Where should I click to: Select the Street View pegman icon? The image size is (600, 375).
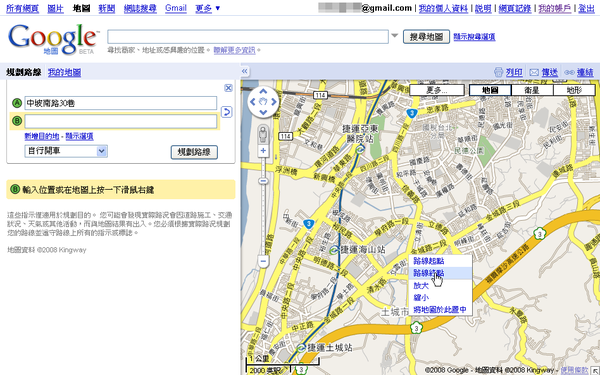click(263, 134)
